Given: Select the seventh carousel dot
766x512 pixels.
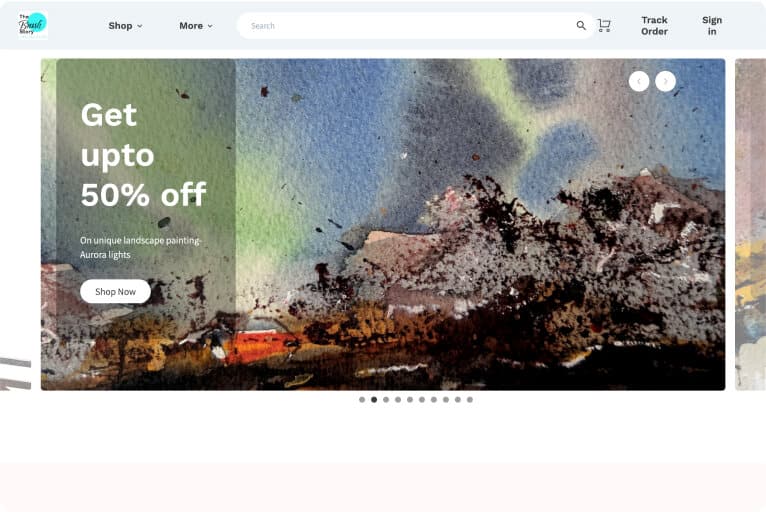Looking at the screenshot, I should (x=434, y=400).
